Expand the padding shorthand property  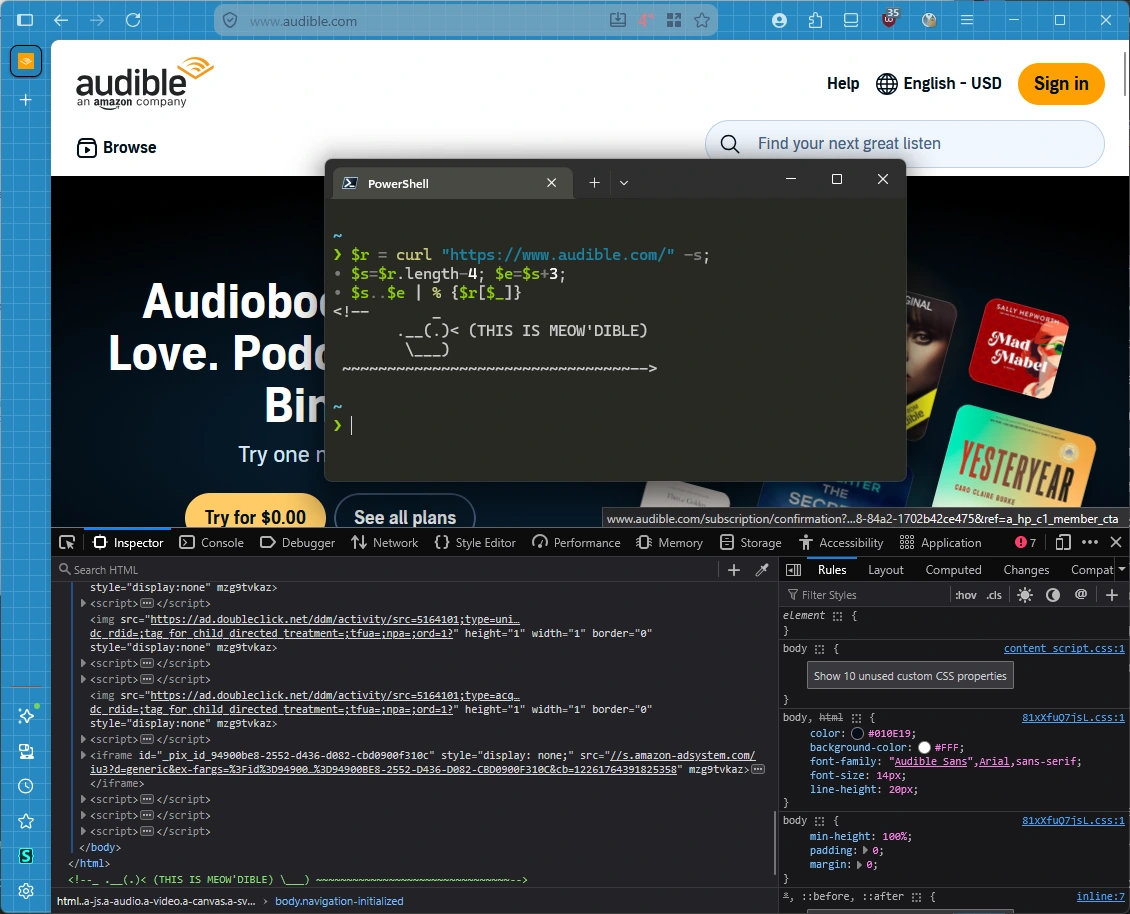[x=866, y=851]
